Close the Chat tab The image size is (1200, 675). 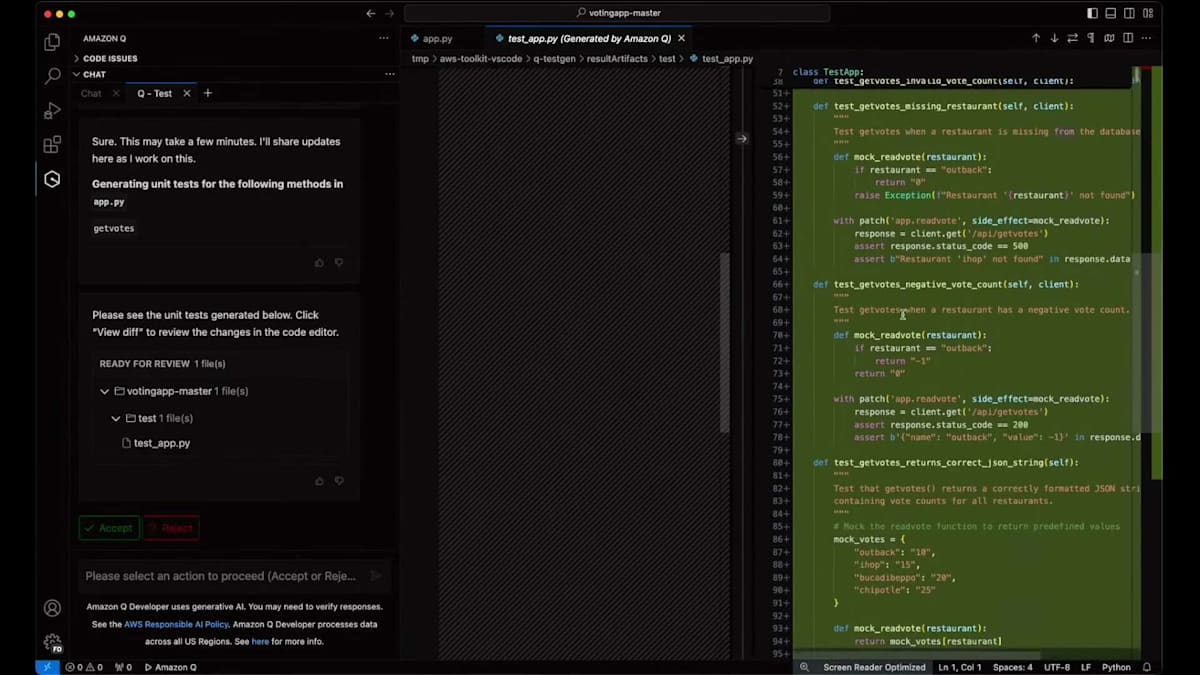(x=116, y=93)
